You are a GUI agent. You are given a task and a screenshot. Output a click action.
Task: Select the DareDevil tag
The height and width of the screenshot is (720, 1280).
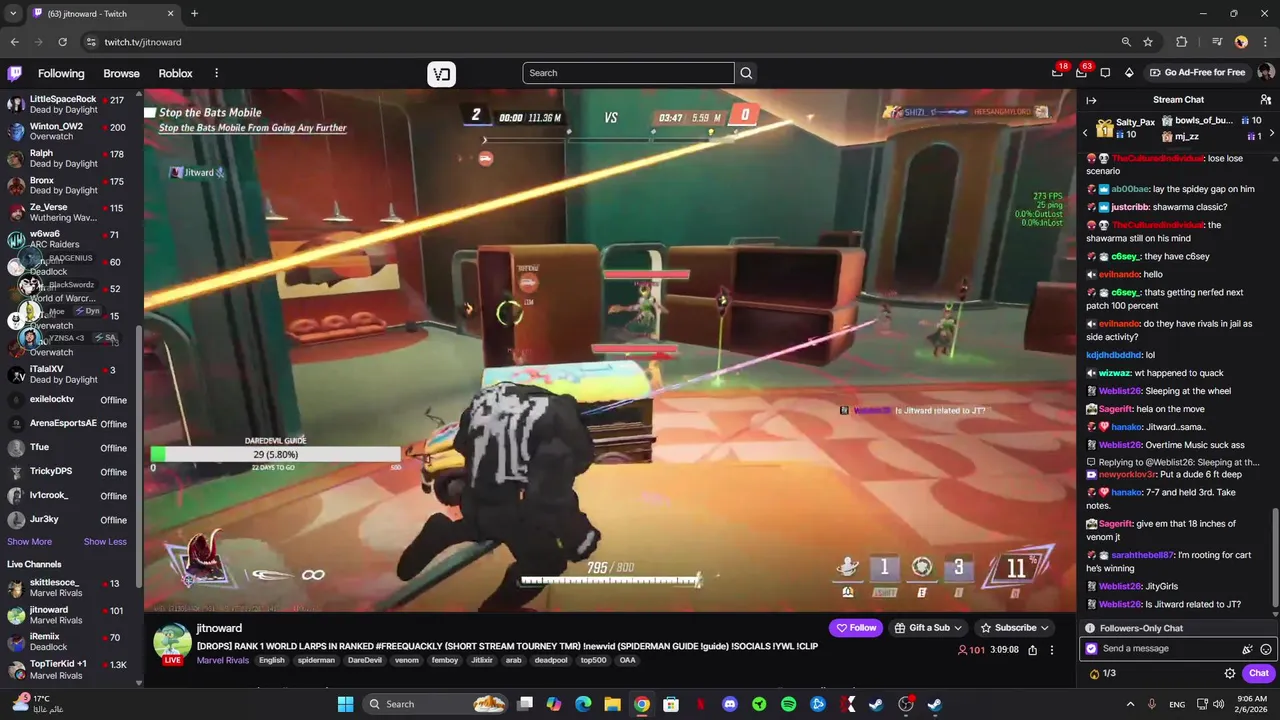364,660
